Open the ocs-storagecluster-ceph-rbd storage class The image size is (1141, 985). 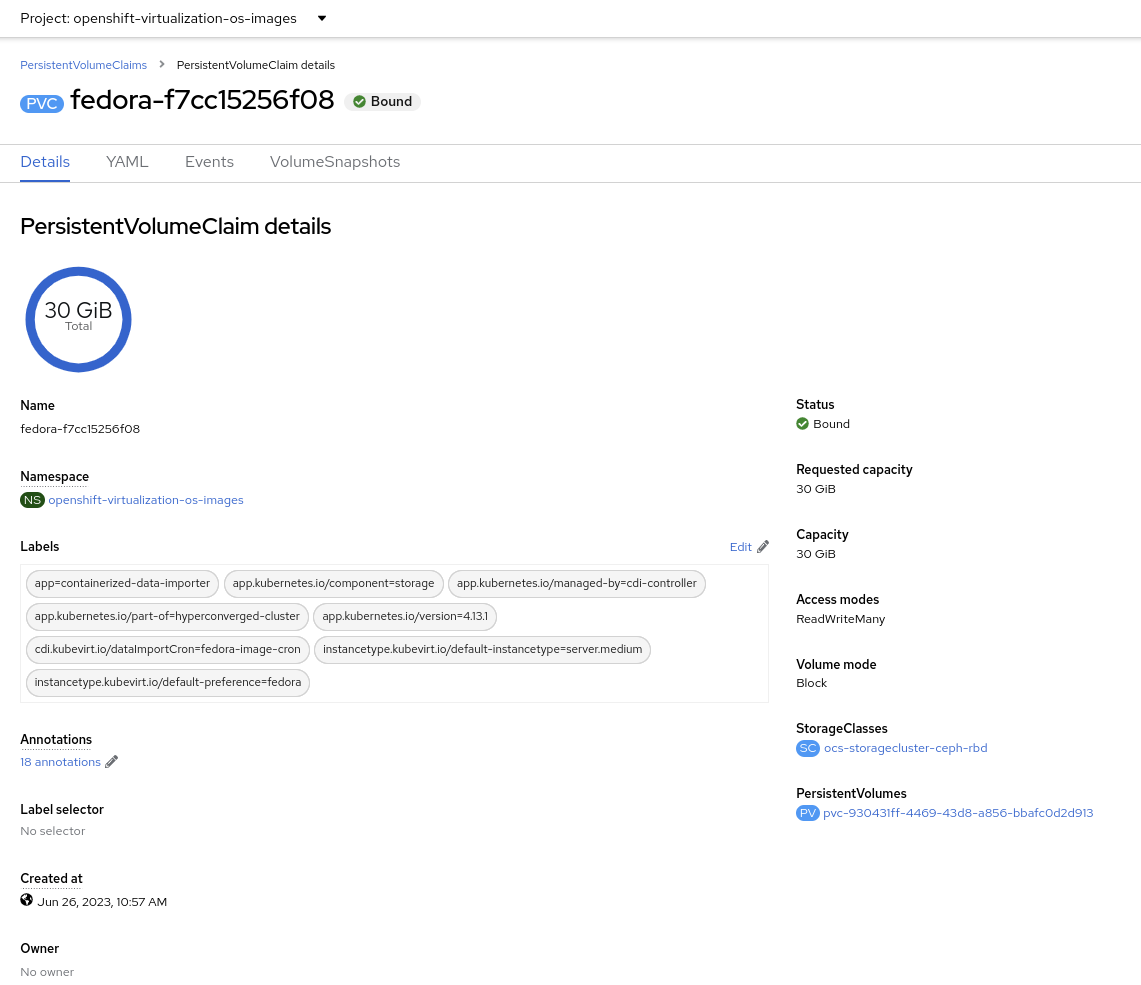pos(905,748)
